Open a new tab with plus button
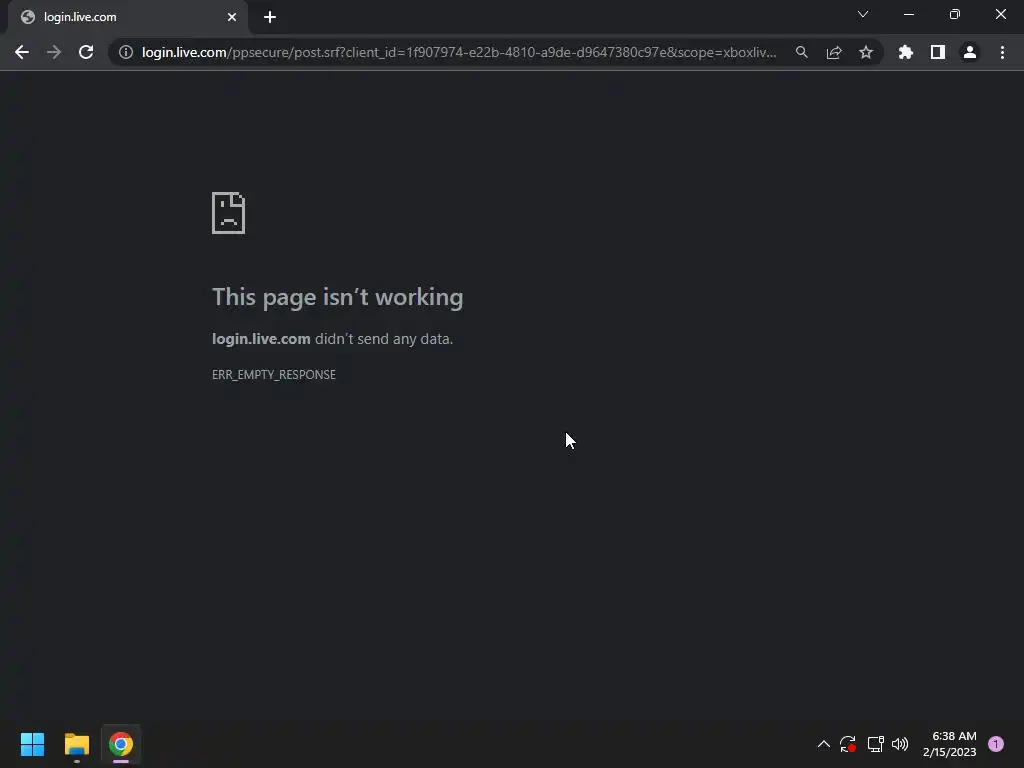The image size is (1024, 768). pos(270,17)
